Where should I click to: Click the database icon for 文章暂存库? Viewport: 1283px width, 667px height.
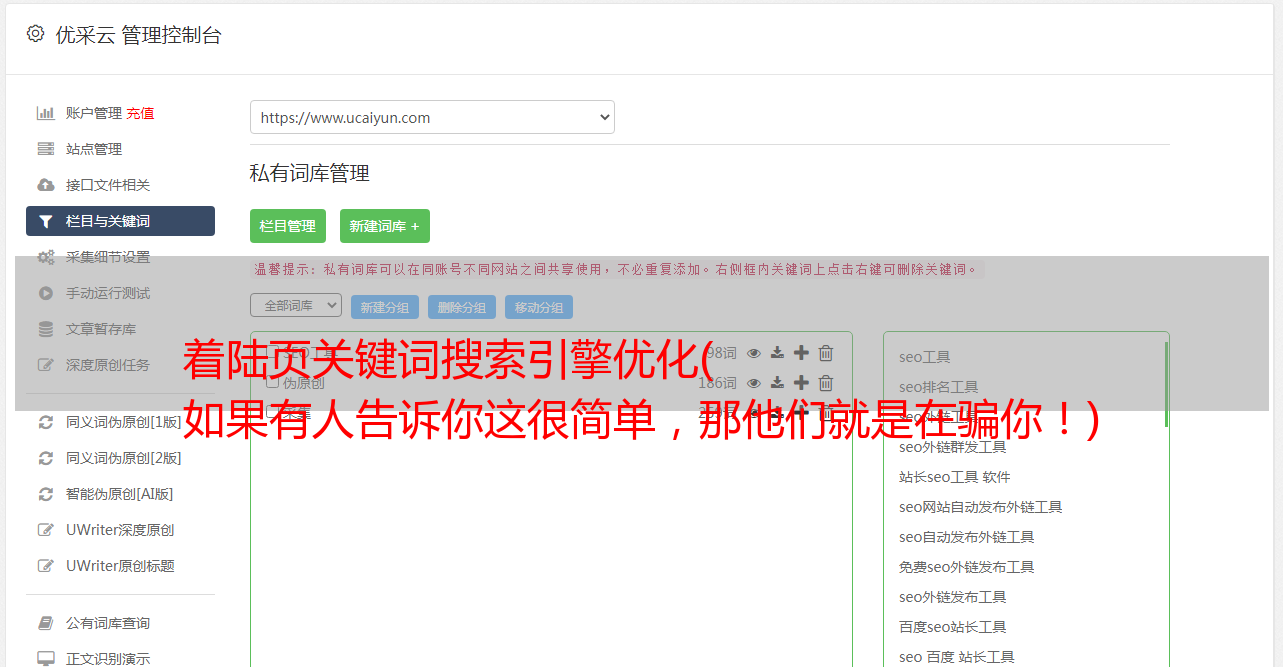46,329
